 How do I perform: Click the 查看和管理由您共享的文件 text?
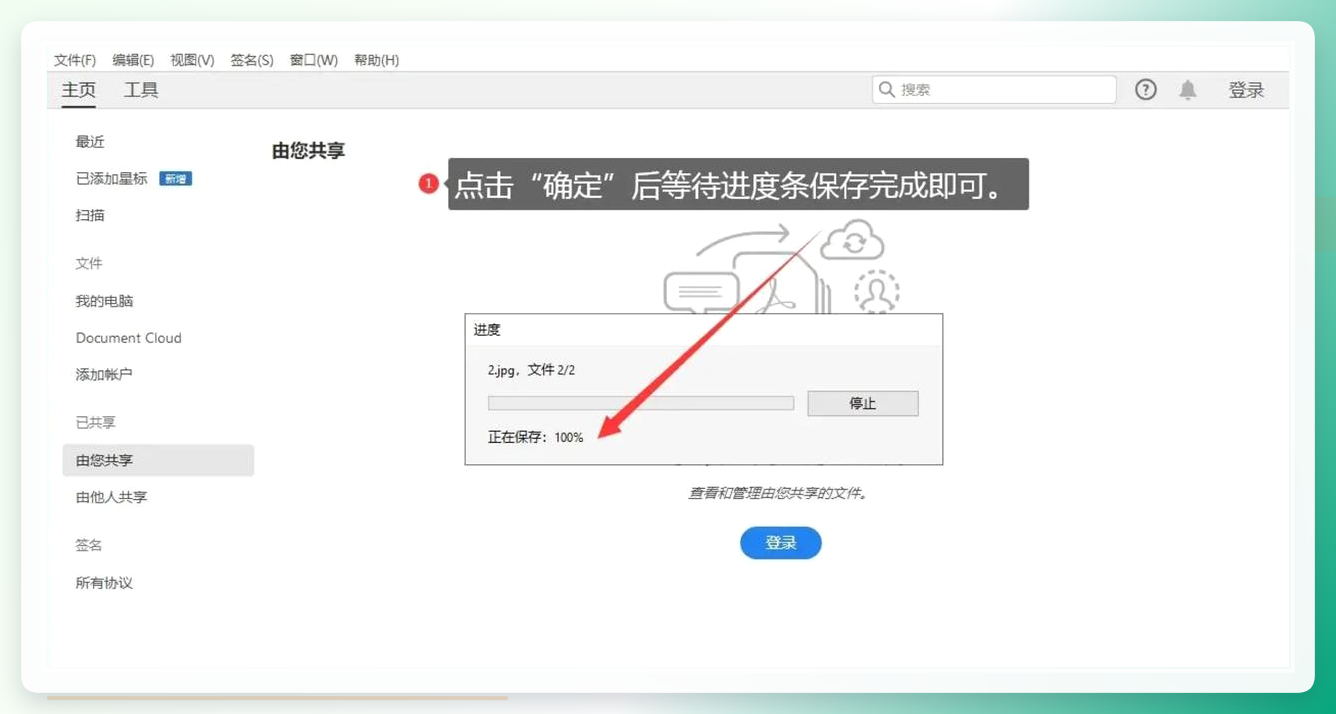pyautogui.click(x=778, y=493)
